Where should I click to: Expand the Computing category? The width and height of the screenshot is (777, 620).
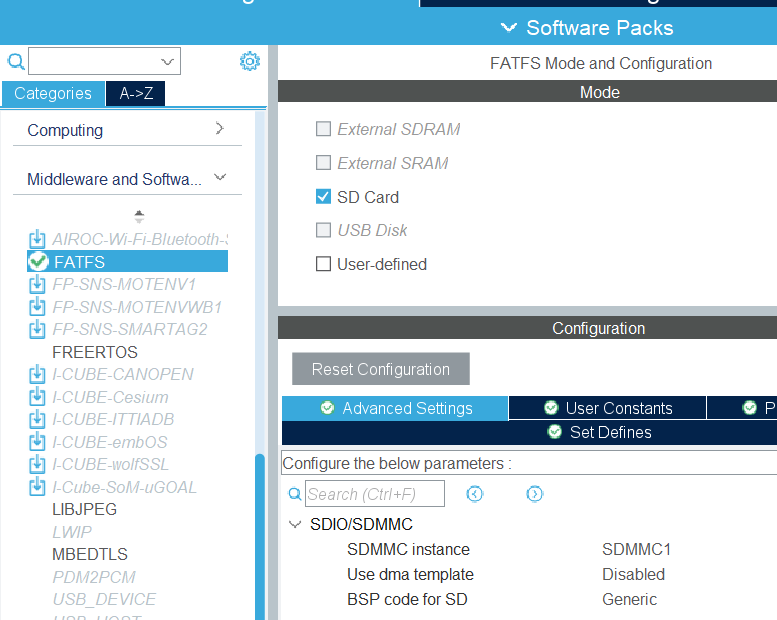(x=220, y=129)
